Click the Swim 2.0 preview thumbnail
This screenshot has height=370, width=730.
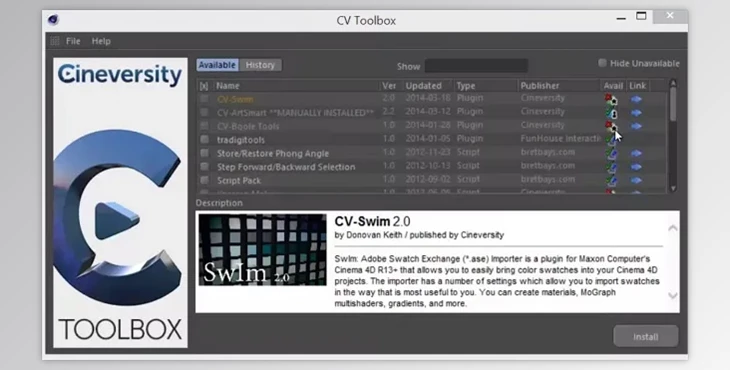[263, 249]
